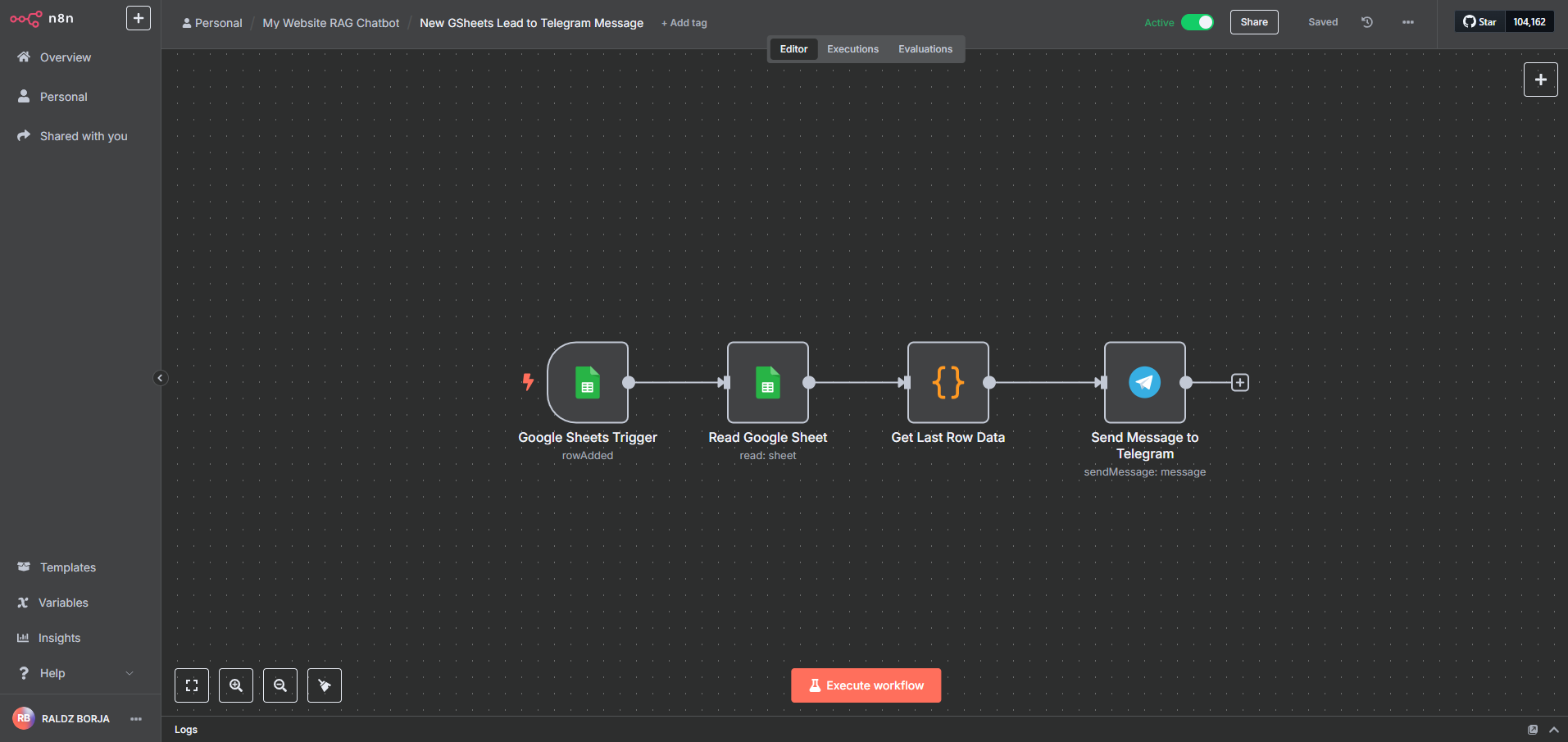
Task: Open workflow history icon
Action: click(x=1367, y=22)
